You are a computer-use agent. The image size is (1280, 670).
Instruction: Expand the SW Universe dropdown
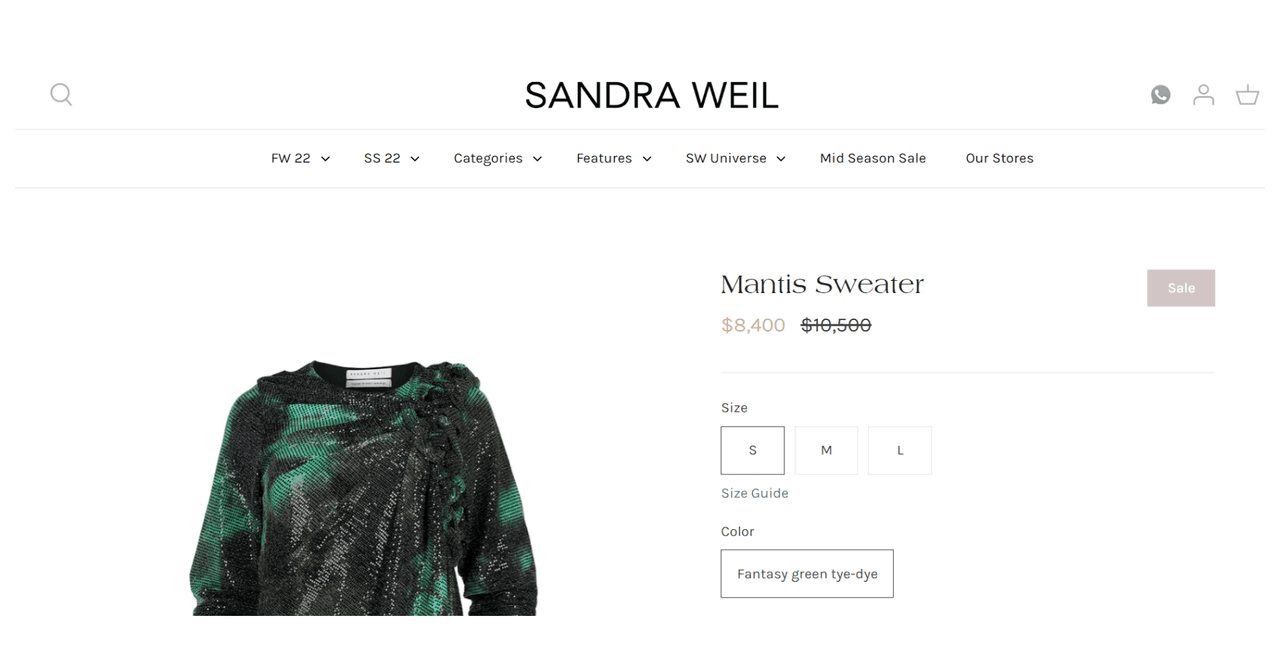(735, 158)
